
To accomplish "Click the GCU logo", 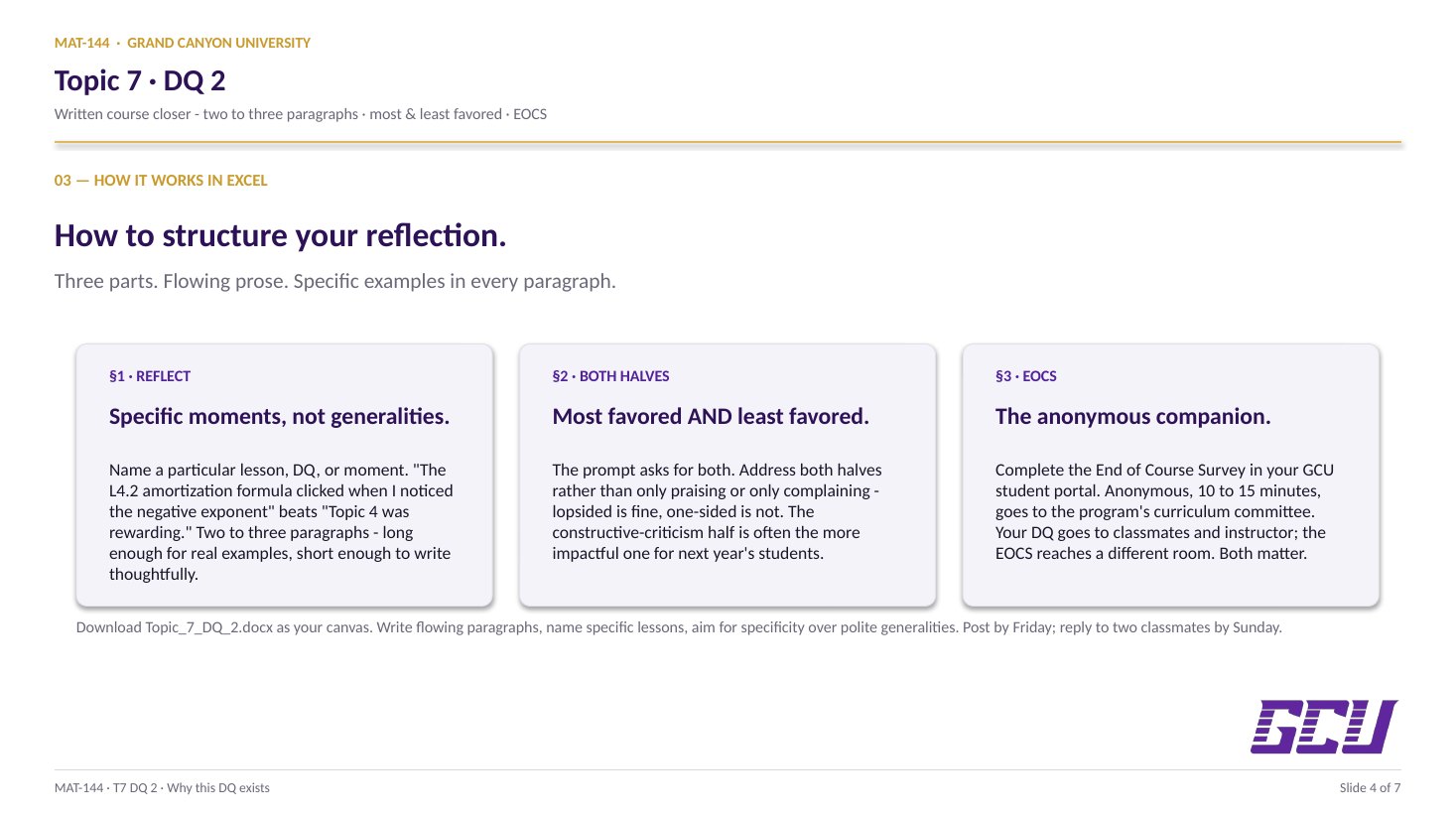I will click(x=1324, y=727).
